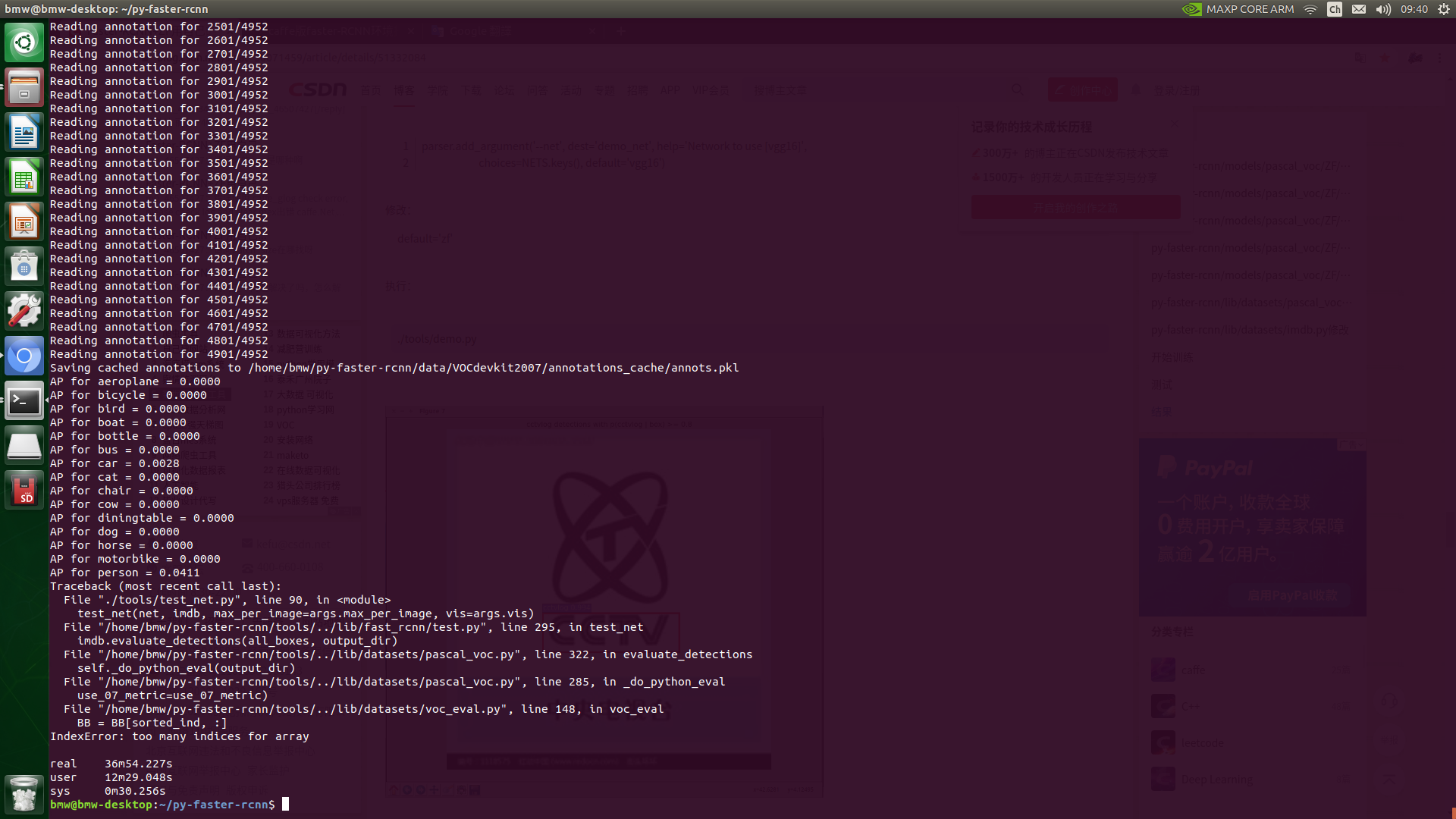Open the Ubuntu Dash launcher
The width and height of the screenshot is (1456, 819).
(x=24, y=42)
